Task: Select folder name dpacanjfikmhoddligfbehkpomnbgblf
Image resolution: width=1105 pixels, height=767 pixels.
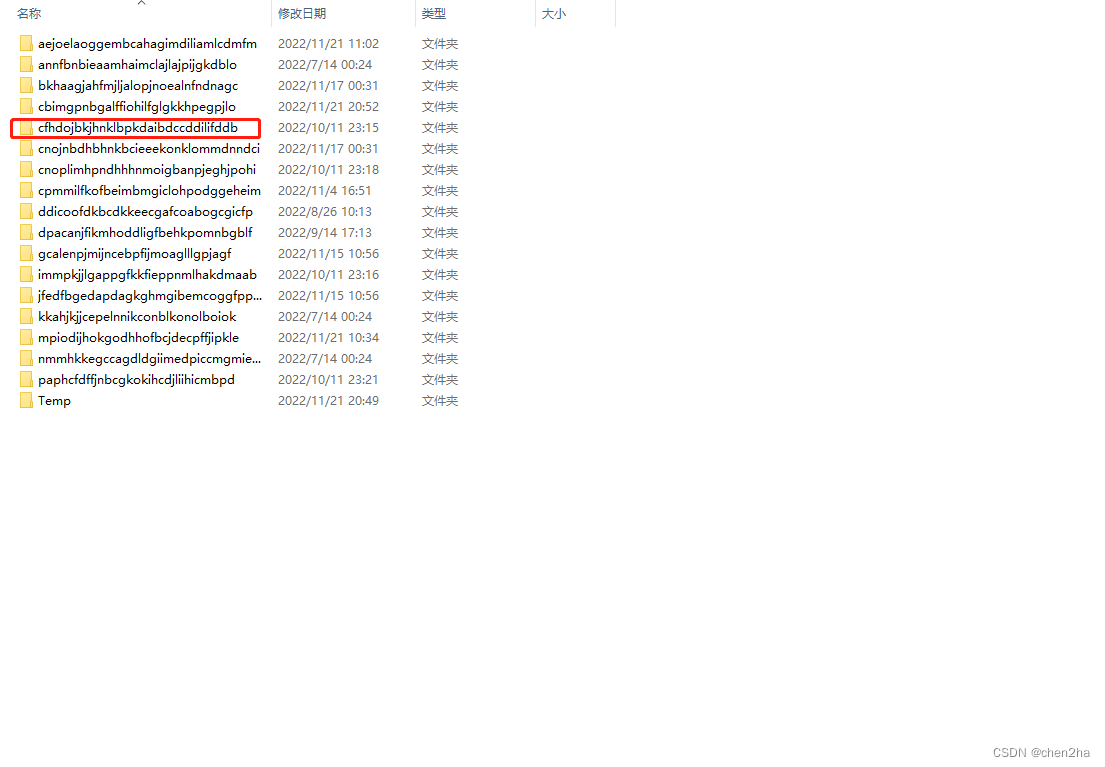Action: pos(145,233)
